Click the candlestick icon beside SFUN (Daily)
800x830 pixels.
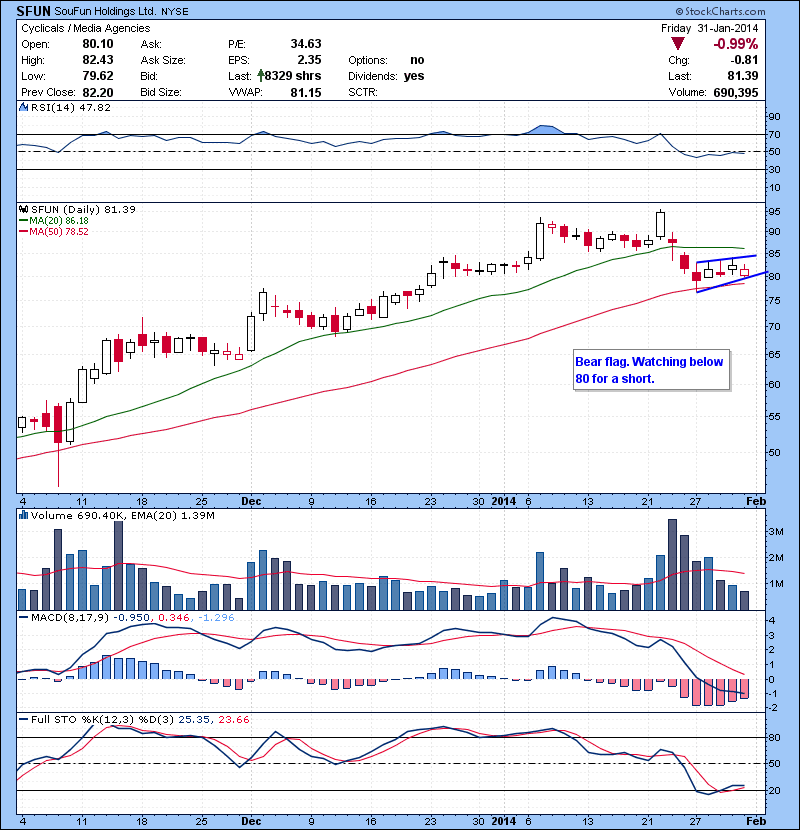[23, 209]
